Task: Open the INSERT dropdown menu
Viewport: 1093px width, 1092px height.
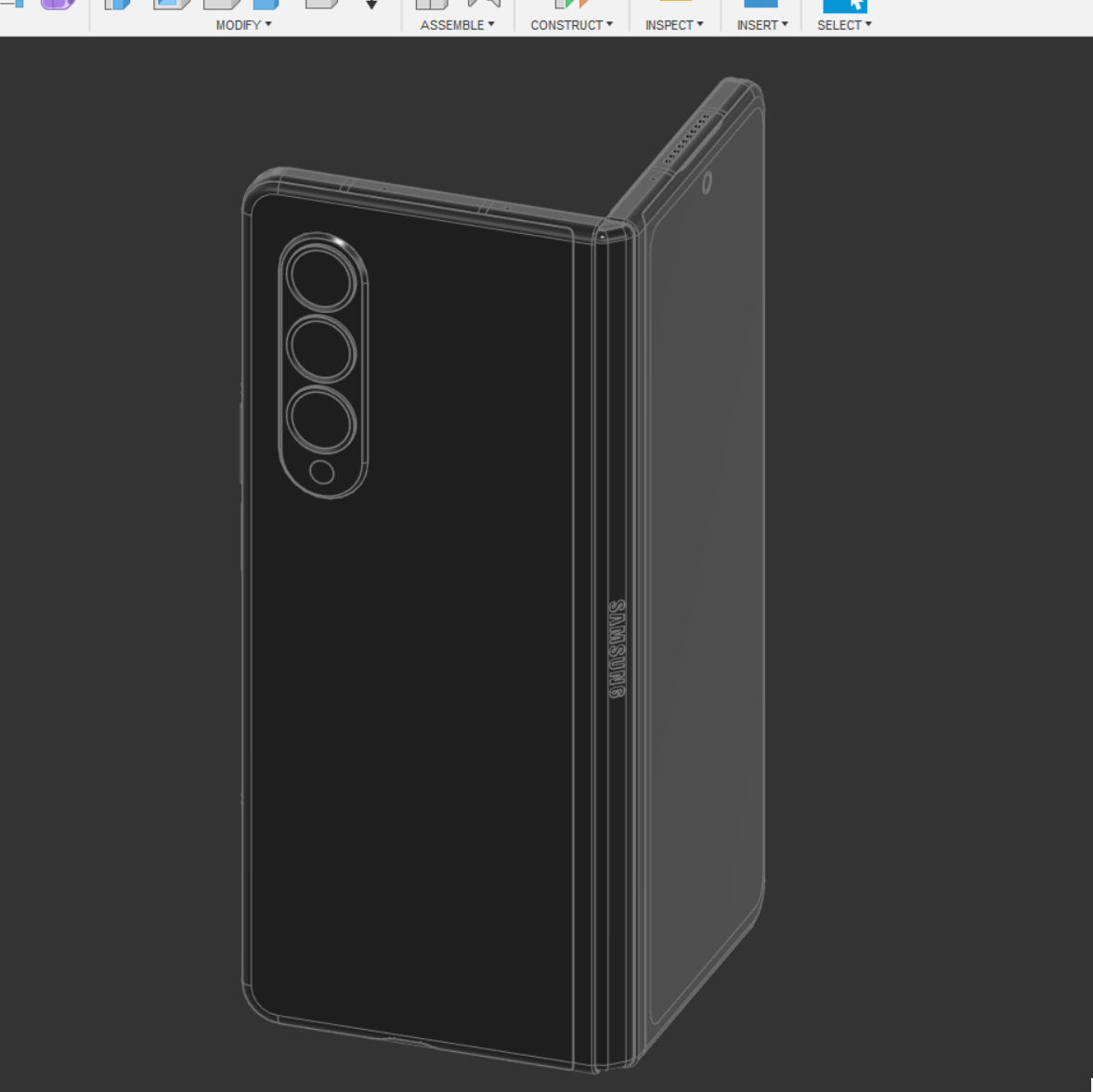Action: 762,25
